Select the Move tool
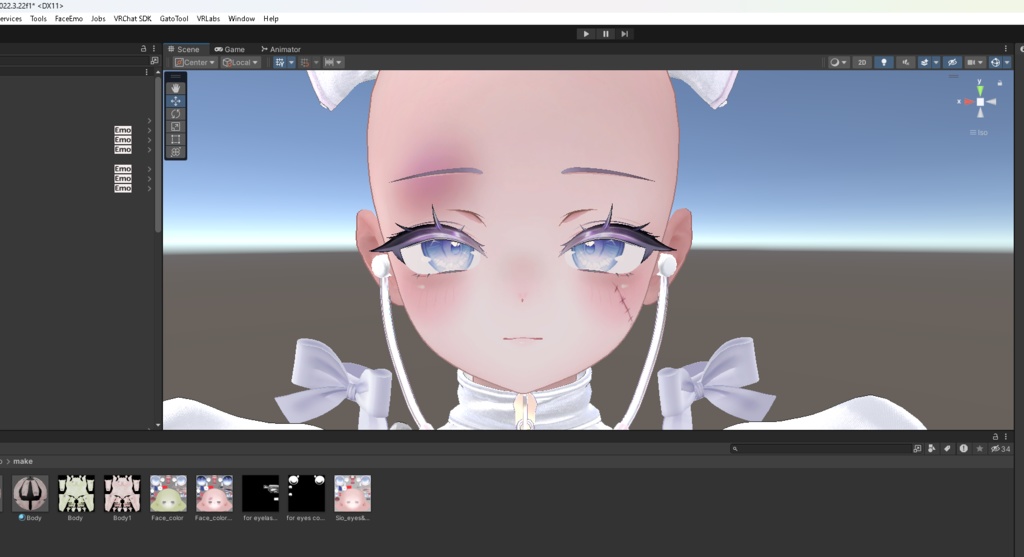 [x=175, y=101]
